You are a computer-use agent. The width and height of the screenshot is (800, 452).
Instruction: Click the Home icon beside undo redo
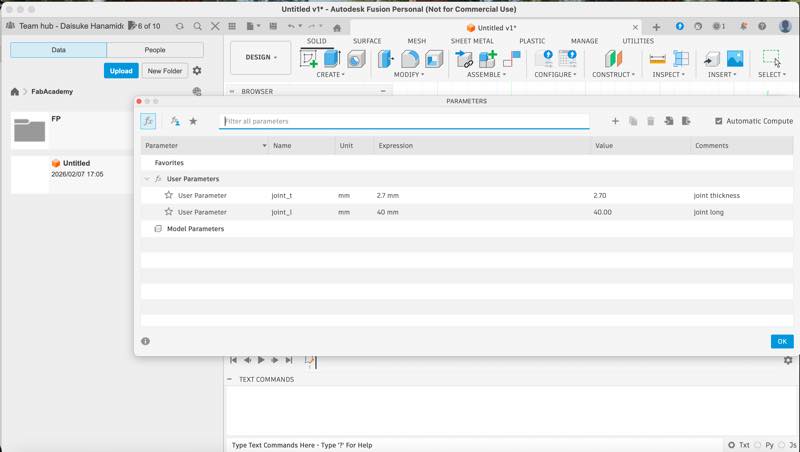(337, 28)
